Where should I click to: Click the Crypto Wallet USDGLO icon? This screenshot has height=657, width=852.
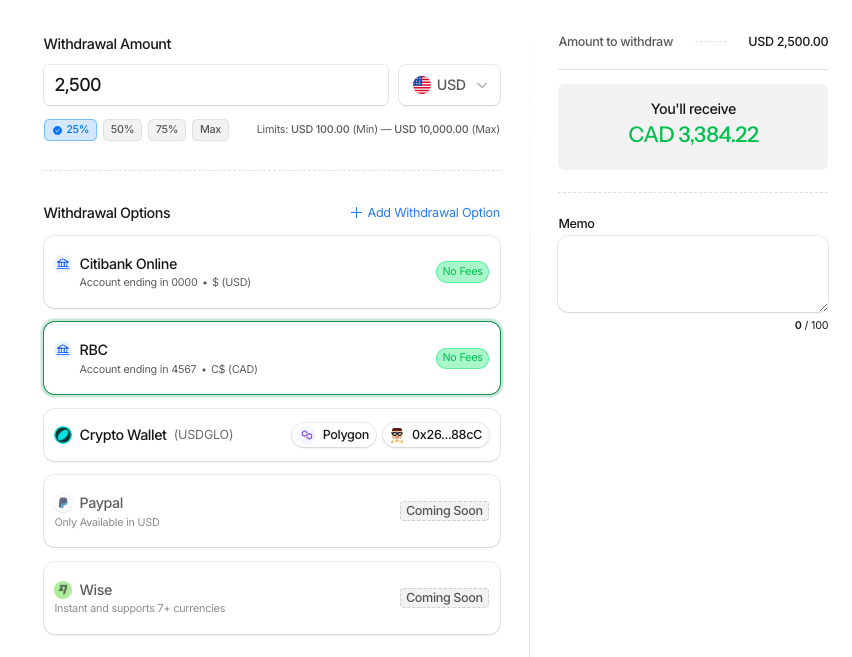click(63, 435)
